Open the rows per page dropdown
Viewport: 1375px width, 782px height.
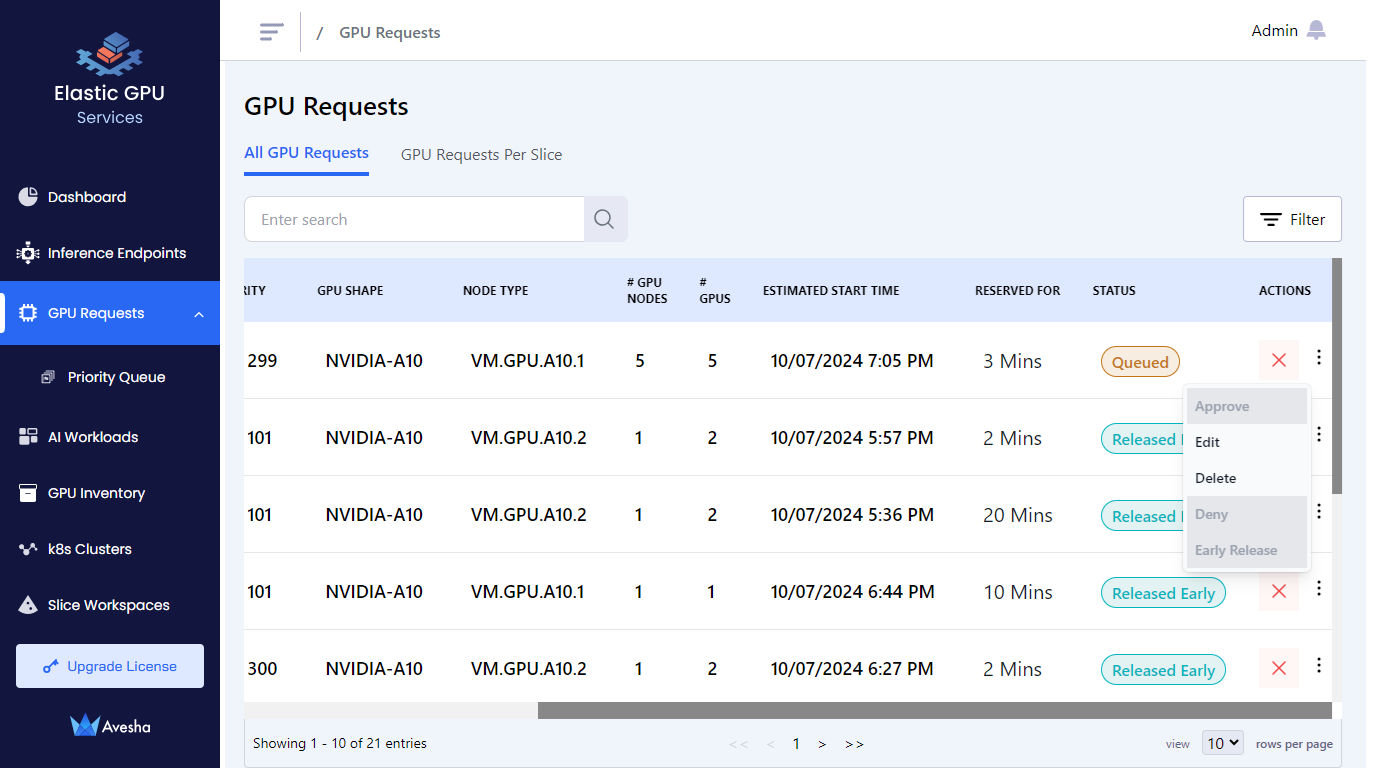coord(1222,743)
